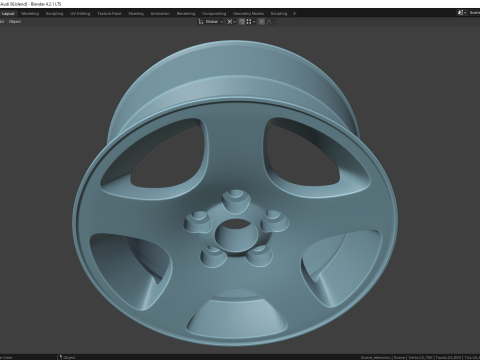The width and height of the screenshot is (480, 360).
Task: Toggle proportional editing button
Action: (x=262, y=22)
